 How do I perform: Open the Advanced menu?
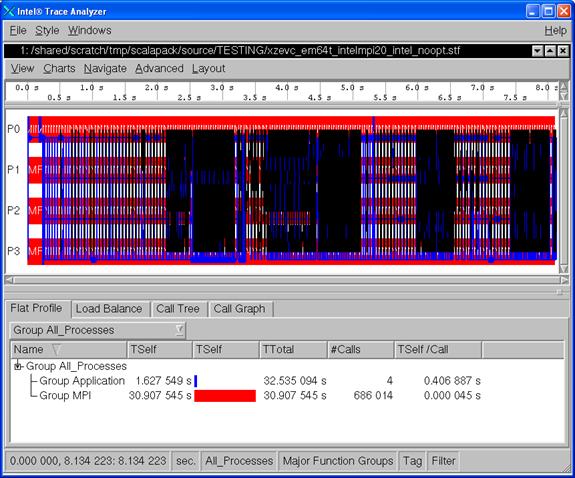(159, 69)
